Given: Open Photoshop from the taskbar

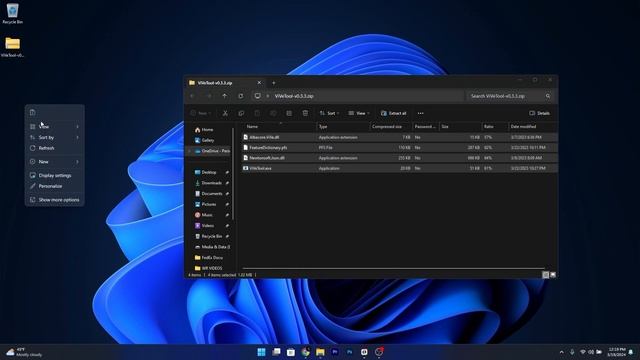Looking at the screenshot, I should [349, 352].
